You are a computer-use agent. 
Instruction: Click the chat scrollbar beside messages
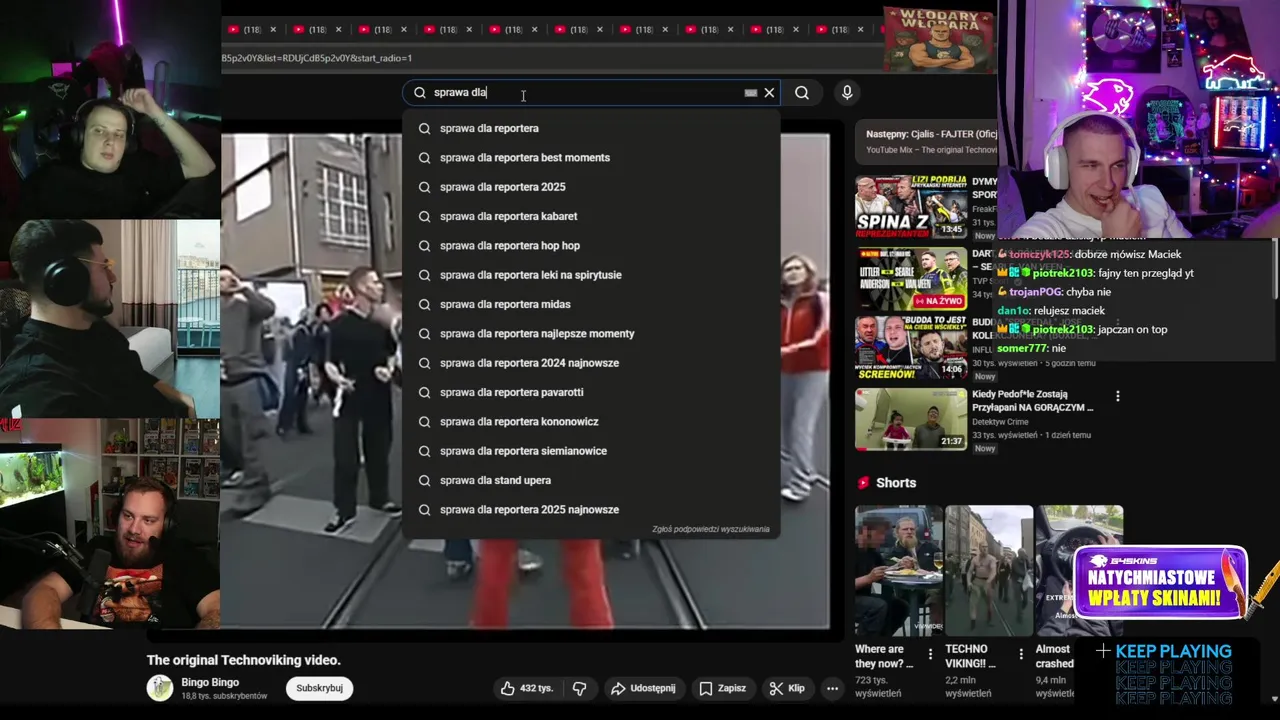(x=1274, y=270)
